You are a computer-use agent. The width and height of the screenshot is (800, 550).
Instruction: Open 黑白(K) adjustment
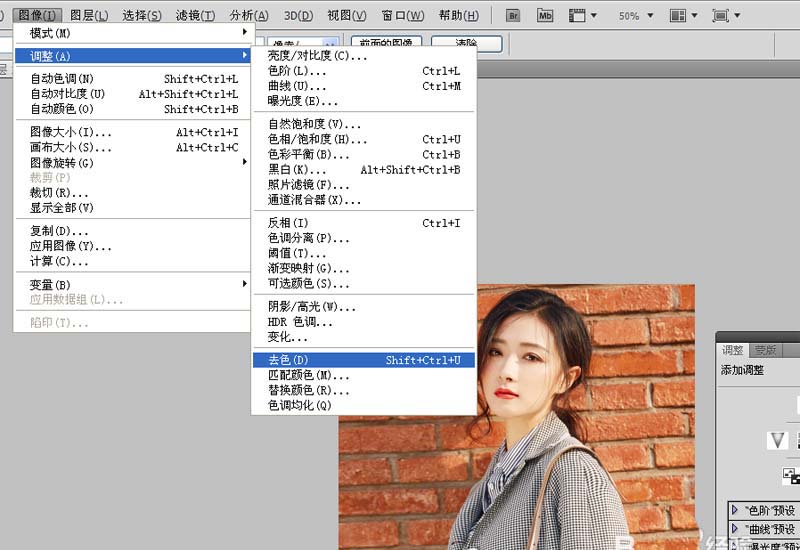pyautogui.click(x=364, y=169)
